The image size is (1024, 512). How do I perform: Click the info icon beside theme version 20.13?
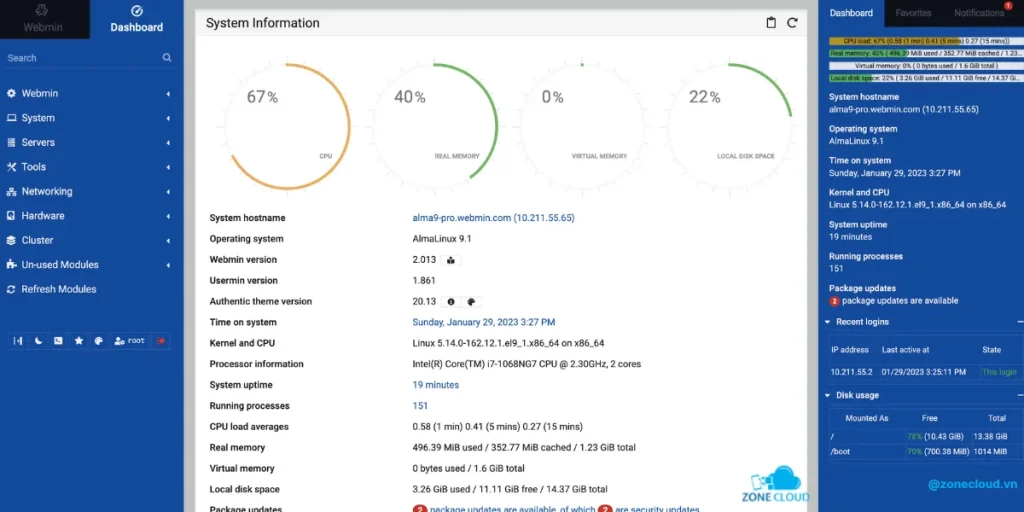[x=450, y=302]
